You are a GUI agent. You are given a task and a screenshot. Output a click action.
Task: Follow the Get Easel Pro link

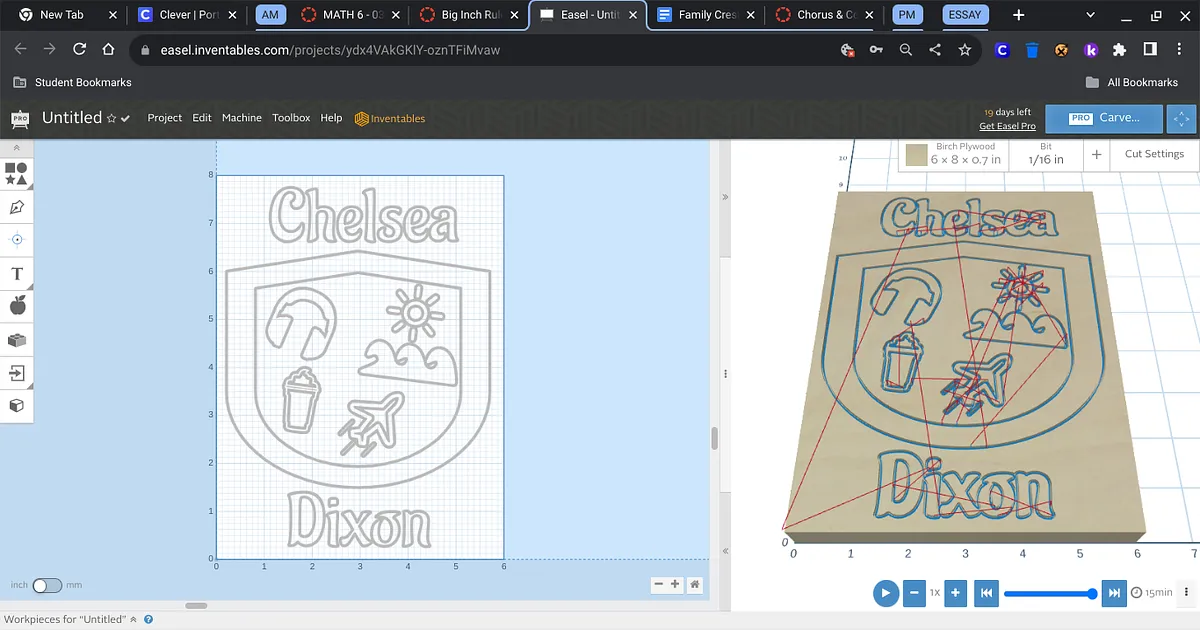(1007, 126)
